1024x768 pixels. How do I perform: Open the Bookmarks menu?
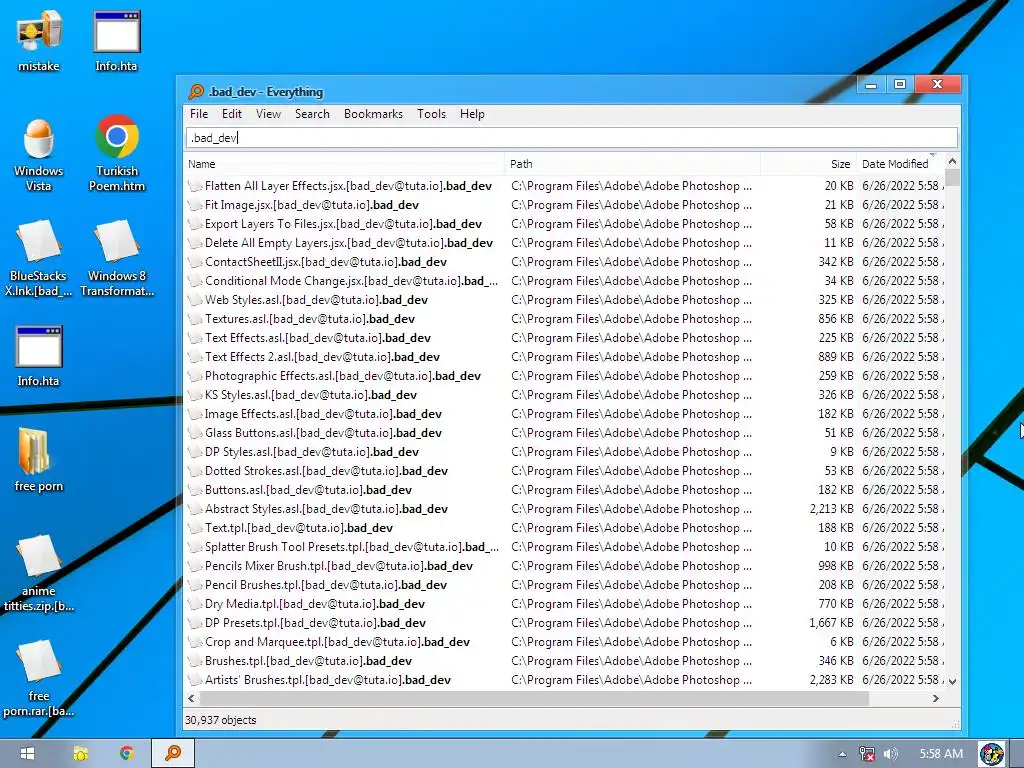(374, 114)
